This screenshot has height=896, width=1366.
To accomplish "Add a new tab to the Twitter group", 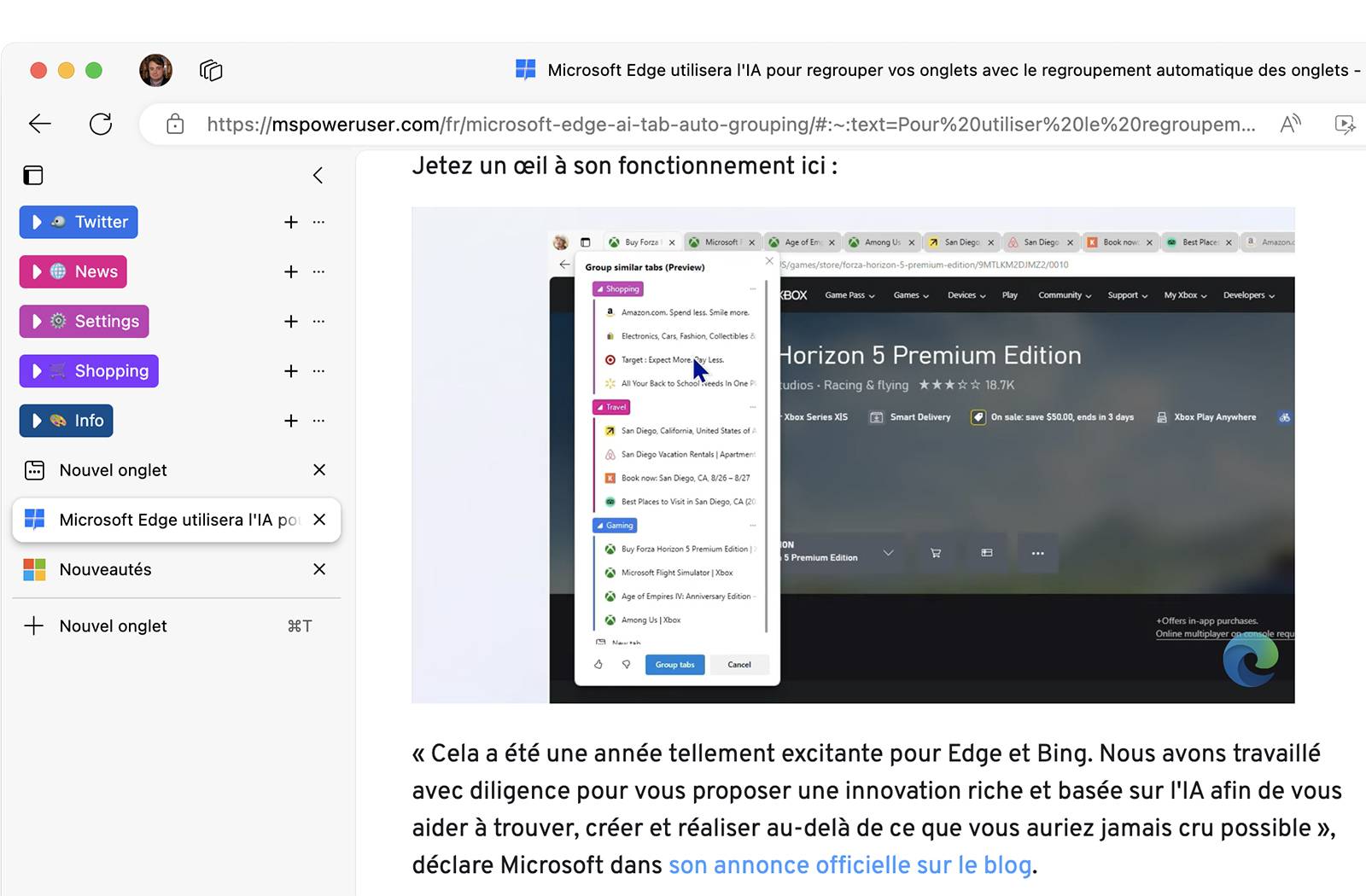I will (290, 222).
